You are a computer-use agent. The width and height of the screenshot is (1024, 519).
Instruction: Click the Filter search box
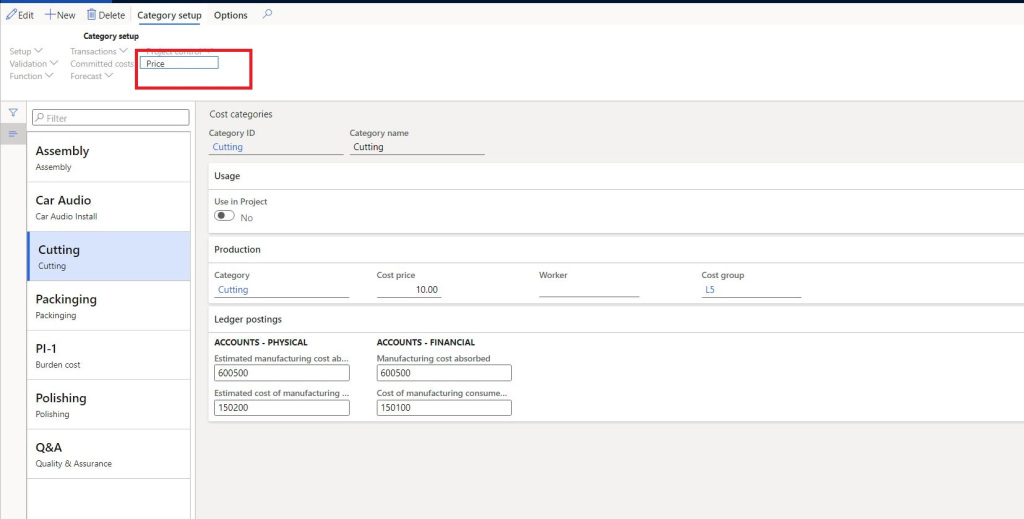click(110, 118)
